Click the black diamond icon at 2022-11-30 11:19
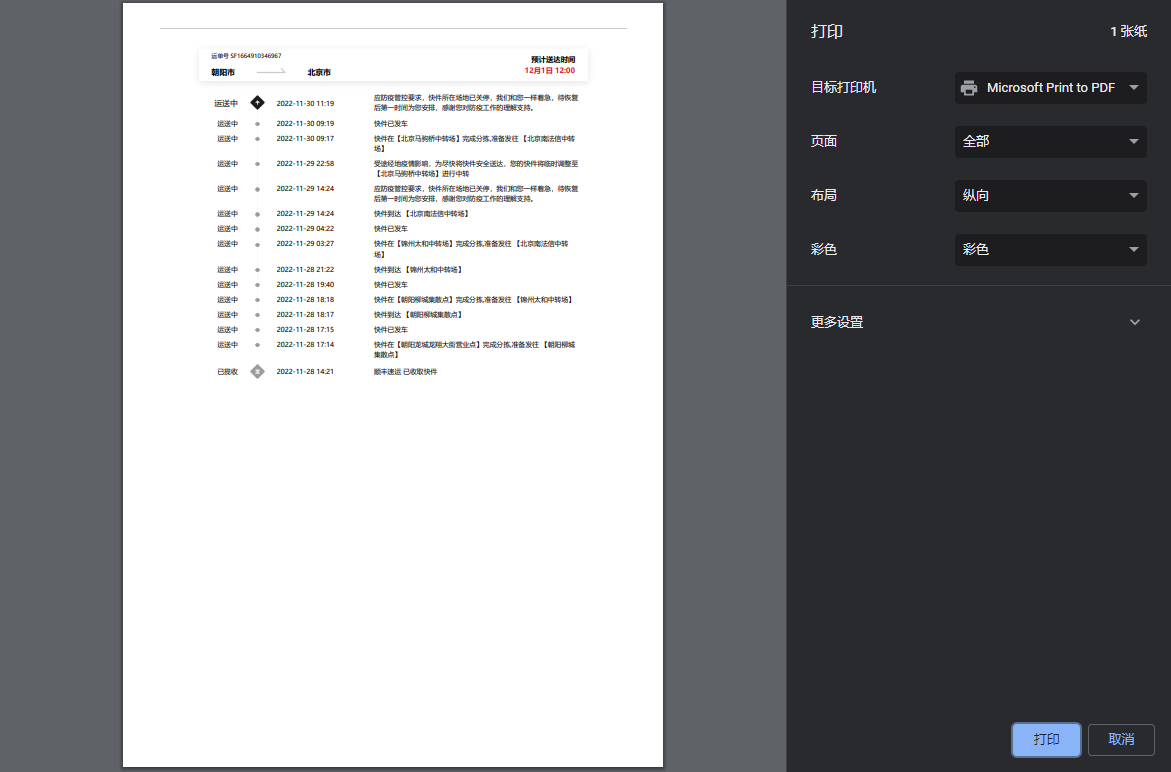This screenshot has width=1171, height=772. [257, 103]
